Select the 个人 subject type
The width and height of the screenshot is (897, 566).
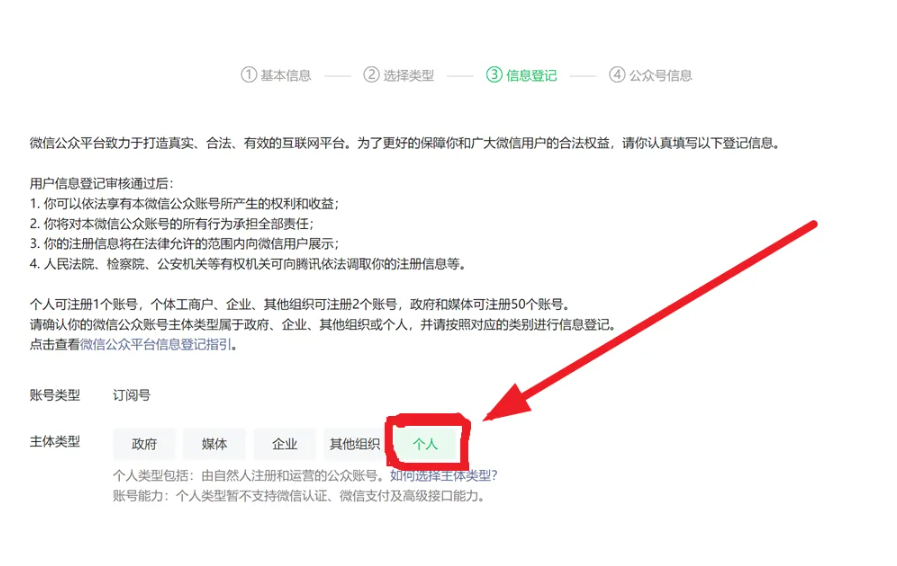pos(425,444)
